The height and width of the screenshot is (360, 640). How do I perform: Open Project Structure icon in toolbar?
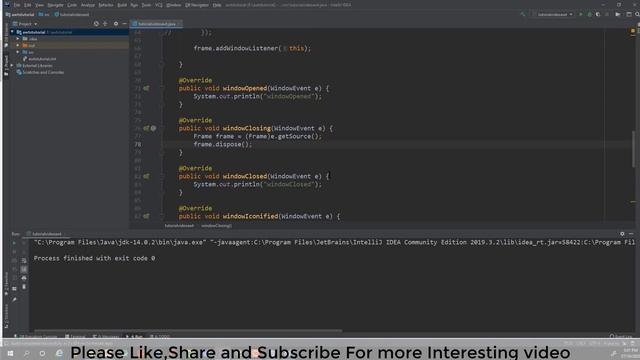tap(629, 14)
